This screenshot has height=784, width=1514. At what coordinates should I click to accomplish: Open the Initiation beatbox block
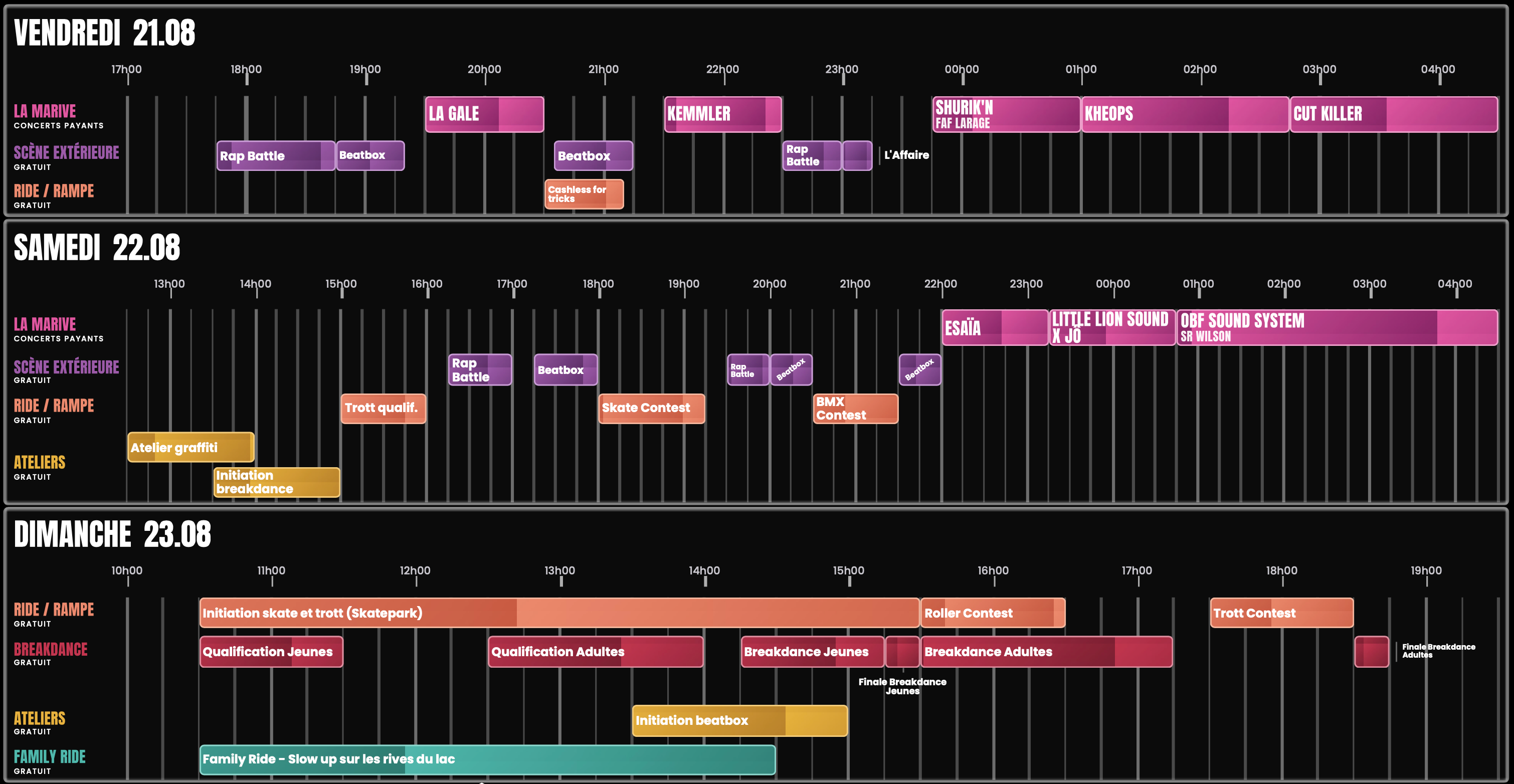click(x=740, y=720)
